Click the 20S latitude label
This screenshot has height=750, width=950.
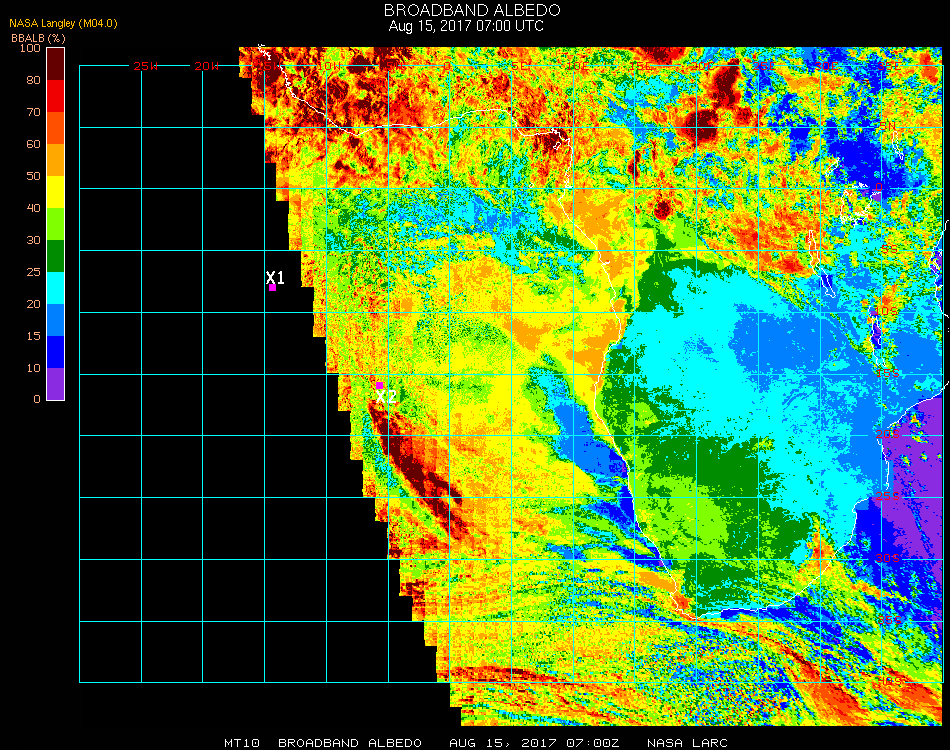click(888, 434)
